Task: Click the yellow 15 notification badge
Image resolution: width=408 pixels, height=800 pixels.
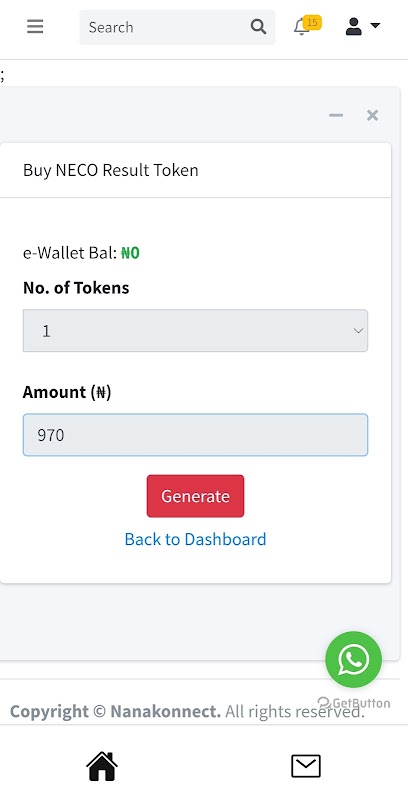Action: 312,22
